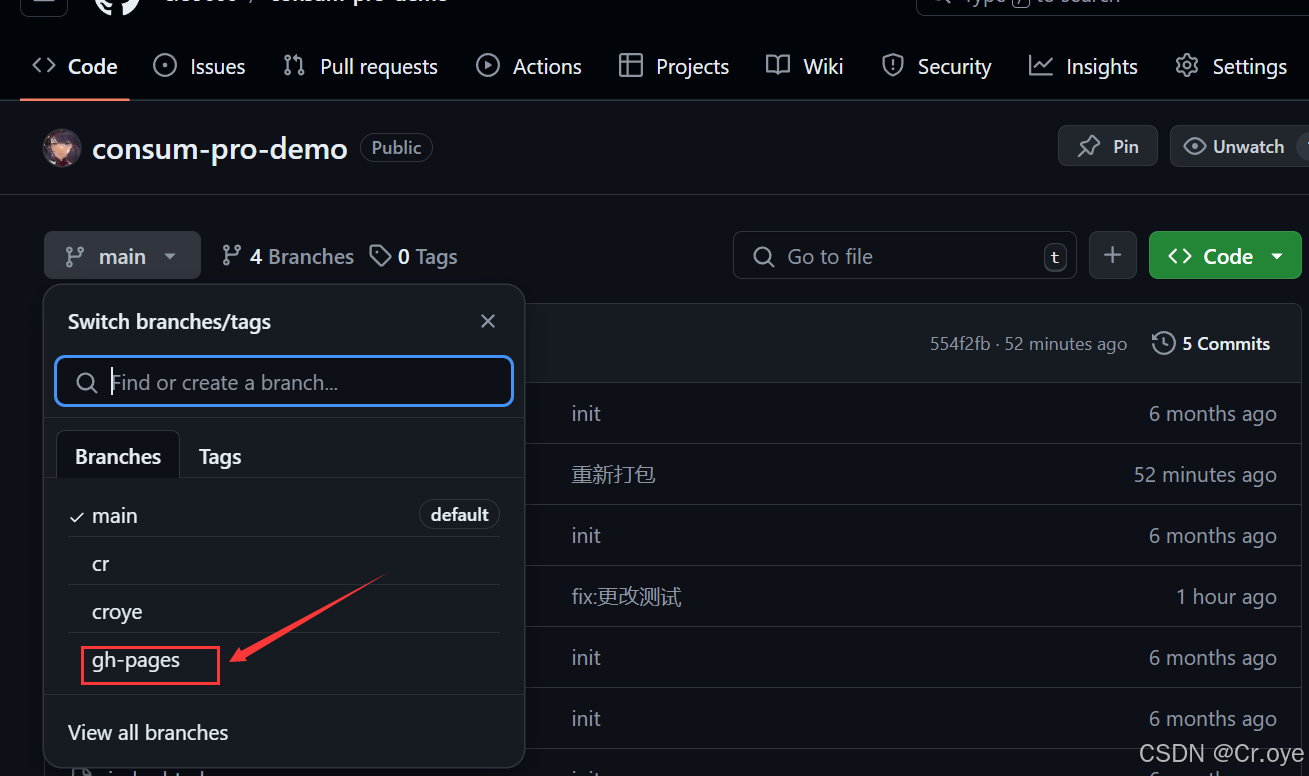
Task: Click the Unwatch button
Action: pyautogui.click(x=1239, y=146)
